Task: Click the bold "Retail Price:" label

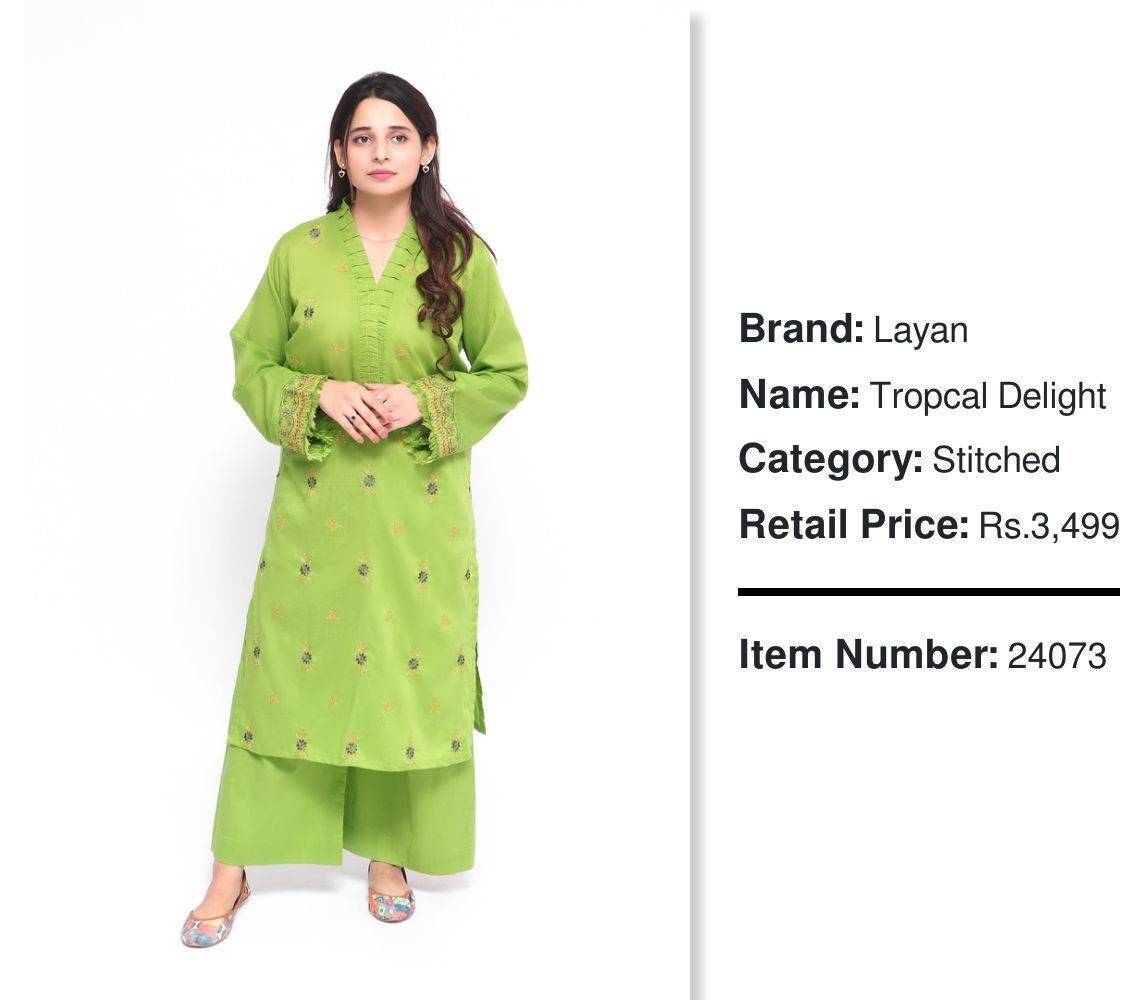Action: coord(854,525)
